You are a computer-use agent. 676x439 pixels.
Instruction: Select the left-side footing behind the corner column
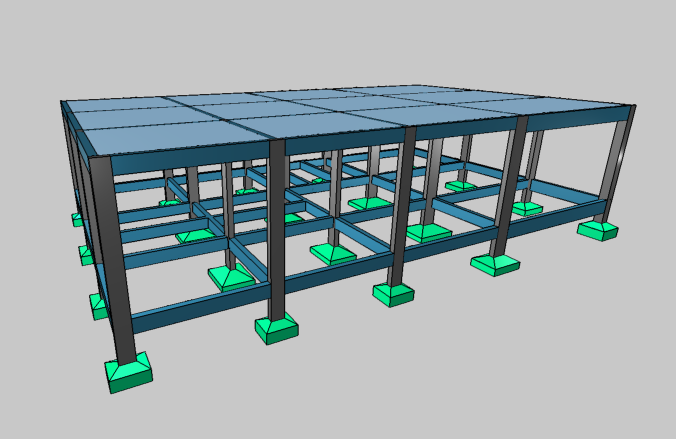click(x=98, y=305)
